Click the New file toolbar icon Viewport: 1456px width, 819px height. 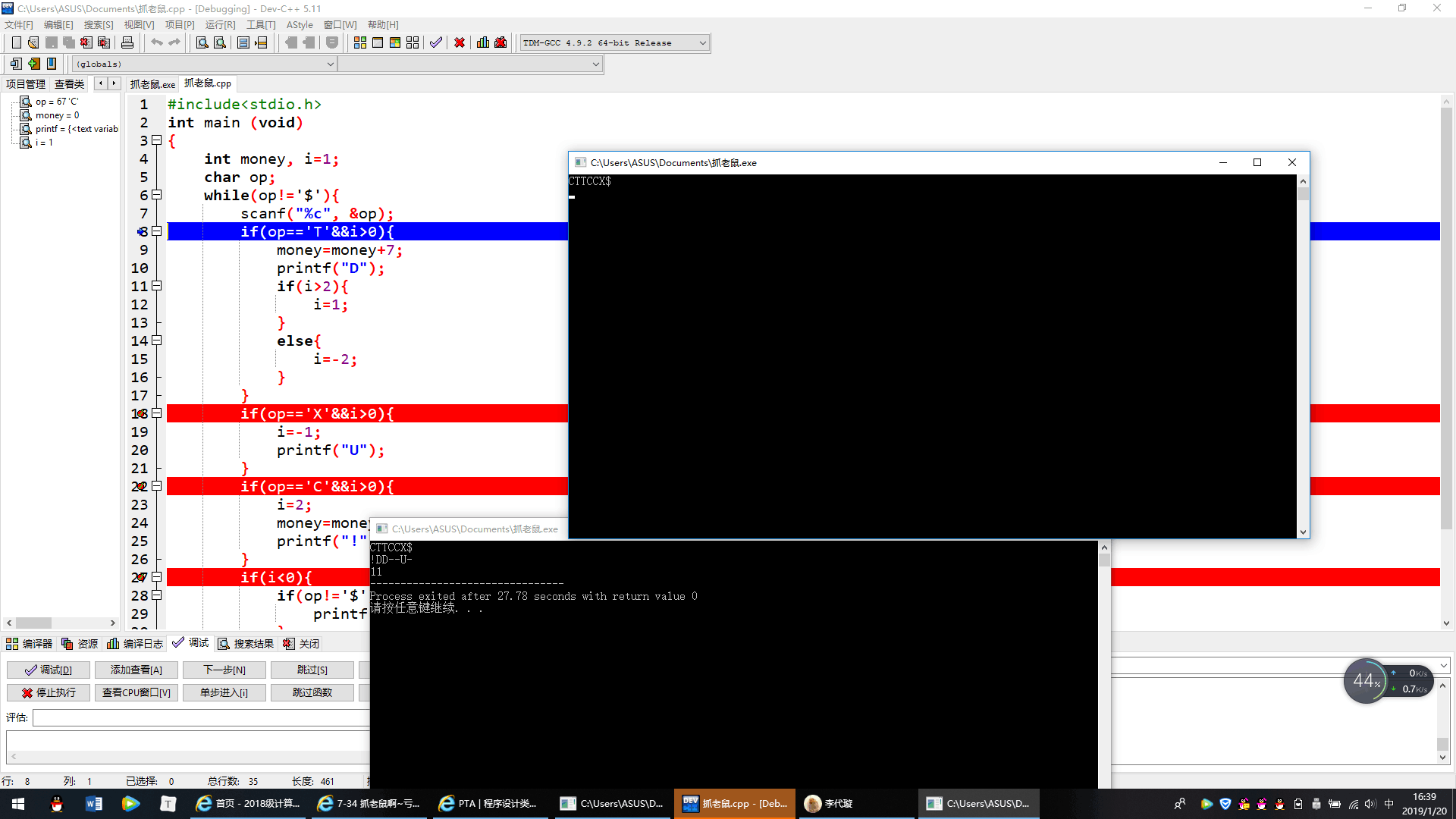(16, 42)
